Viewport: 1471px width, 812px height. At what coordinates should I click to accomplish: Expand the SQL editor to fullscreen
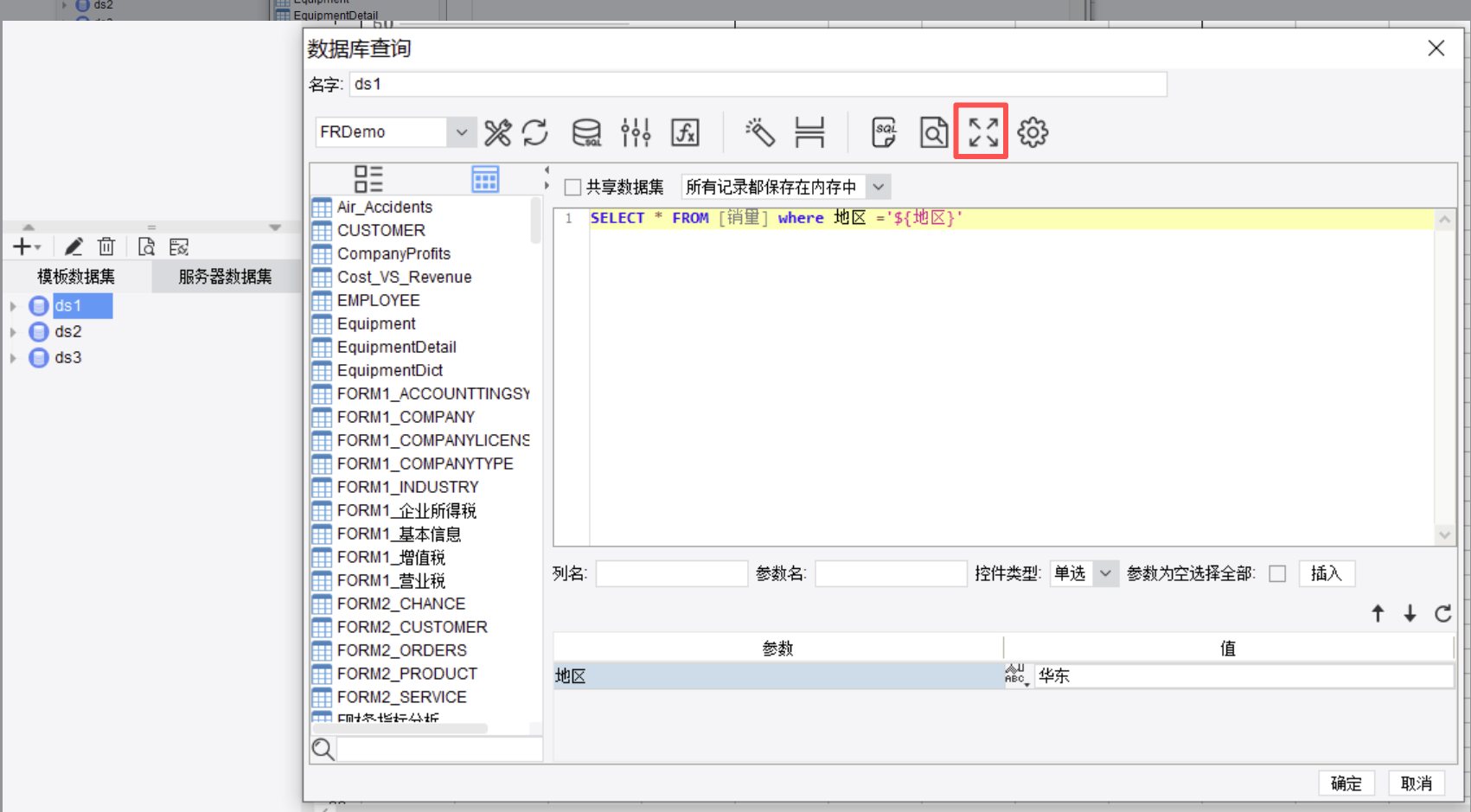[982, 132]
